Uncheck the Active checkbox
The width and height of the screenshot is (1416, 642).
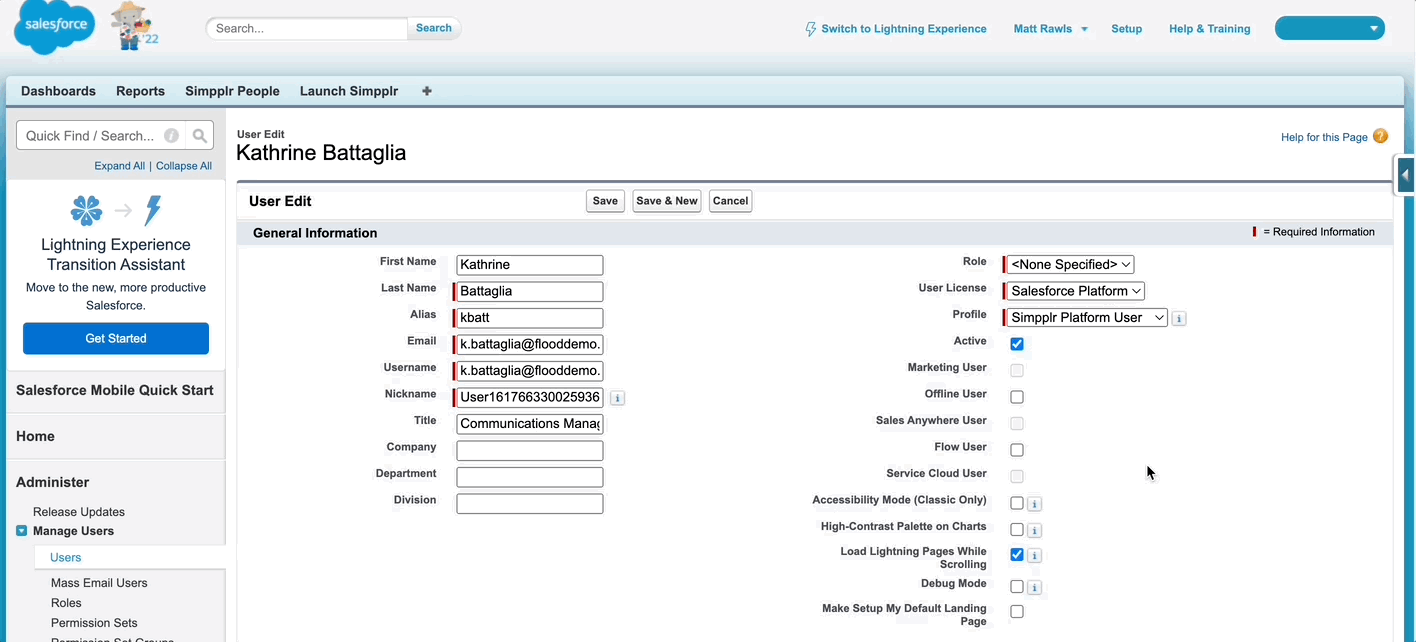coord(1017,344)
